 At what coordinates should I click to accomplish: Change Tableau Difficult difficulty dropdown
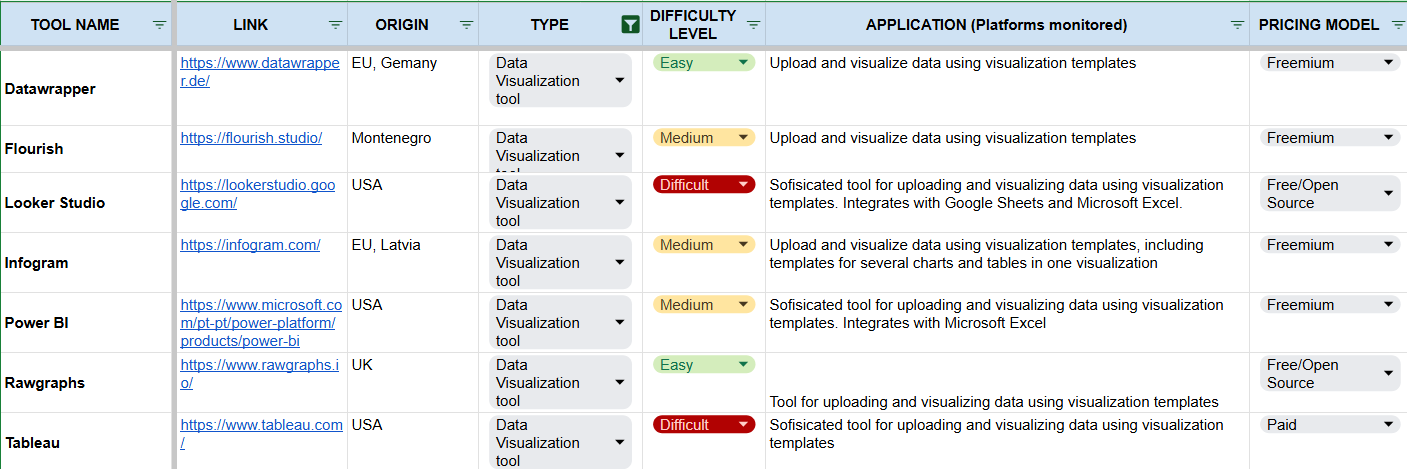(704, 424)
